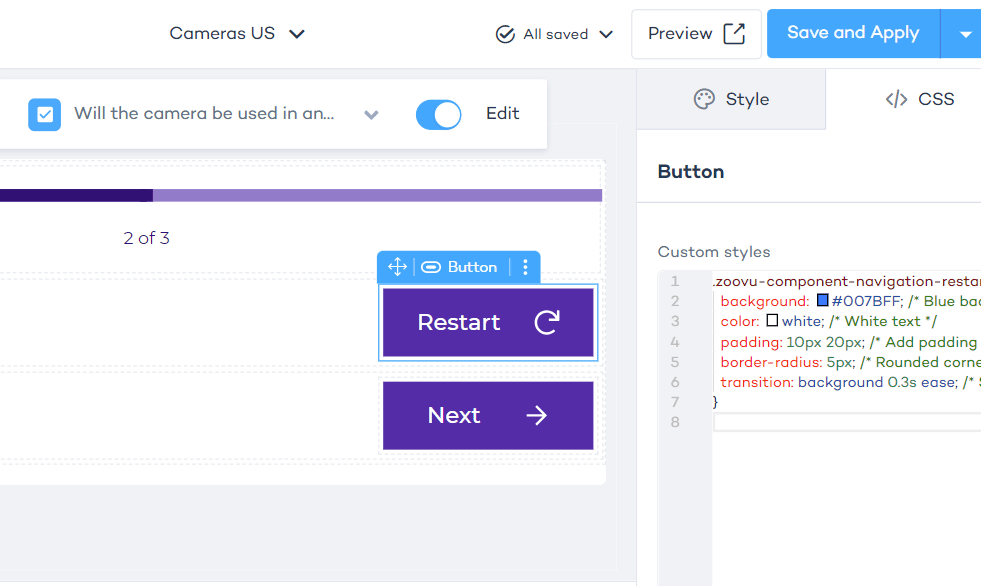Click the link icon beside Button label
Image resolution: width=981 pixels, height=586 pixels.
(431, 267)
